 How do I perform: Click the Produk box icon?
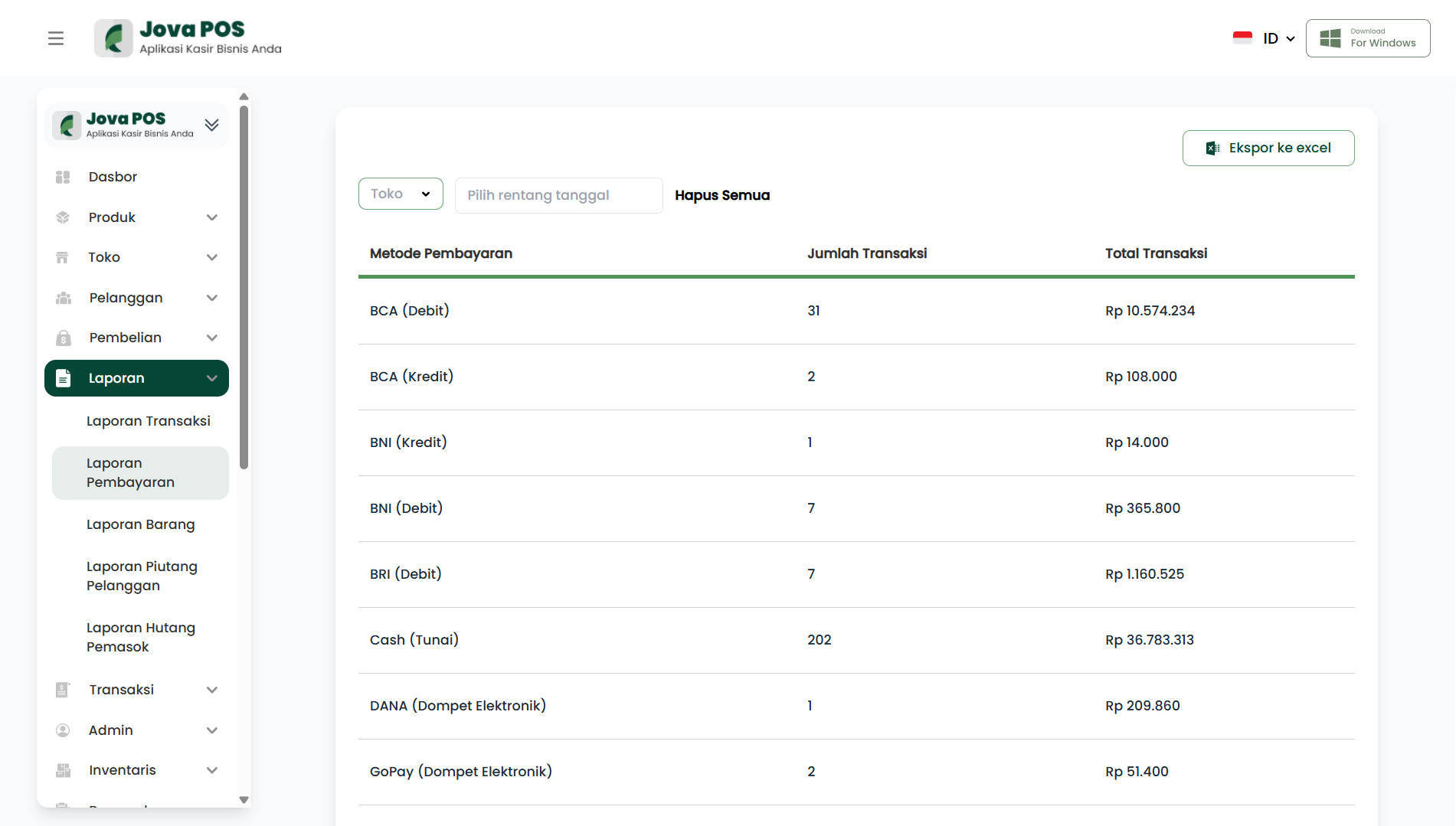coord(63,217)
